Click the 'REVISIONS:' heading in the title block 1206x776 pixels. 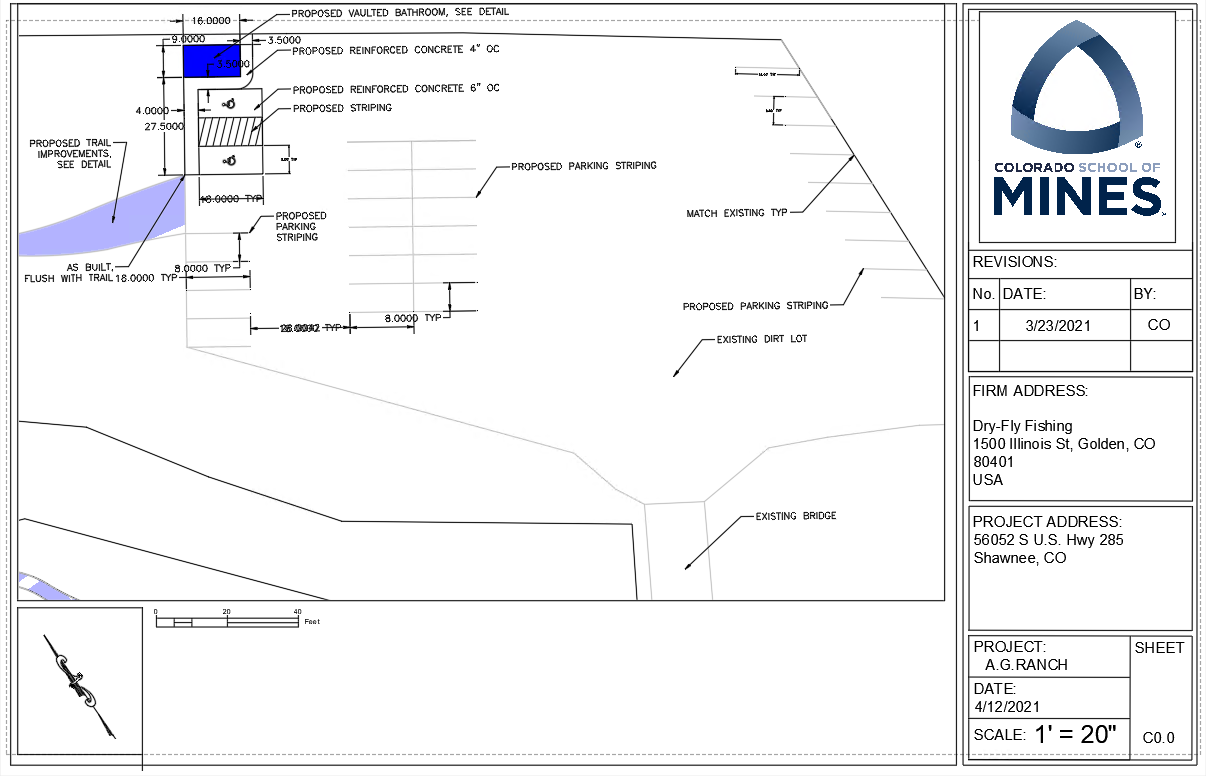pos(1014,262)
